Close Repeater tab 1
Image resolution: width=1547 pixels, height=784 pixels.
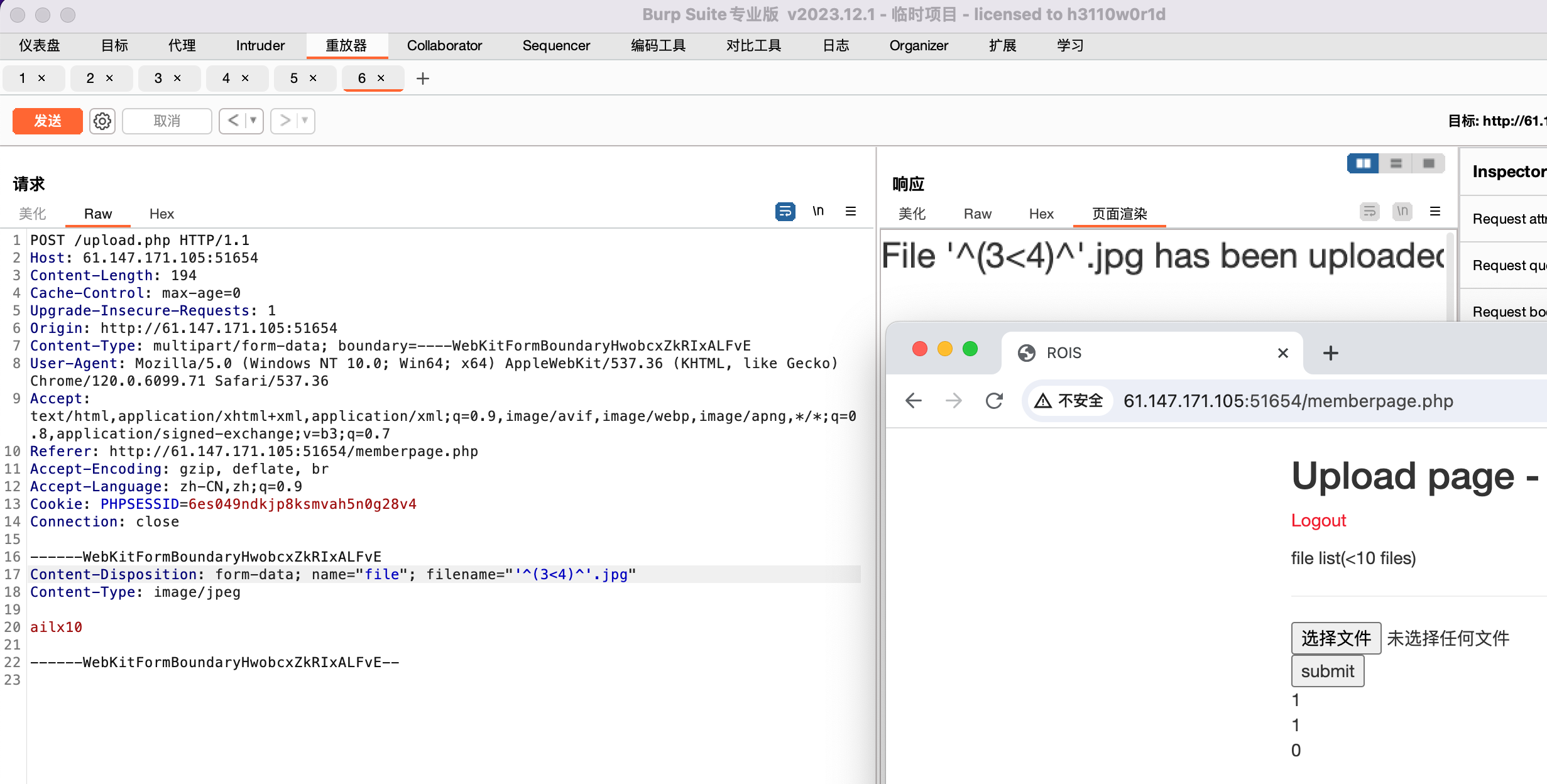point(41,78)
